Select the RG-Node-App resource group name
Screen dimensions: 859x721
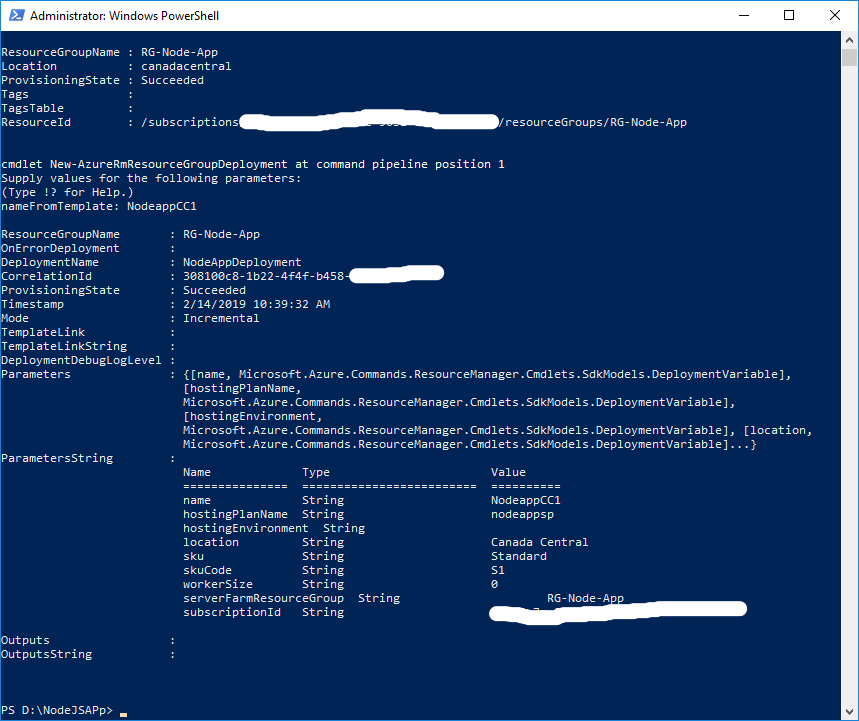pyautogui.click(x=178, y=51)
